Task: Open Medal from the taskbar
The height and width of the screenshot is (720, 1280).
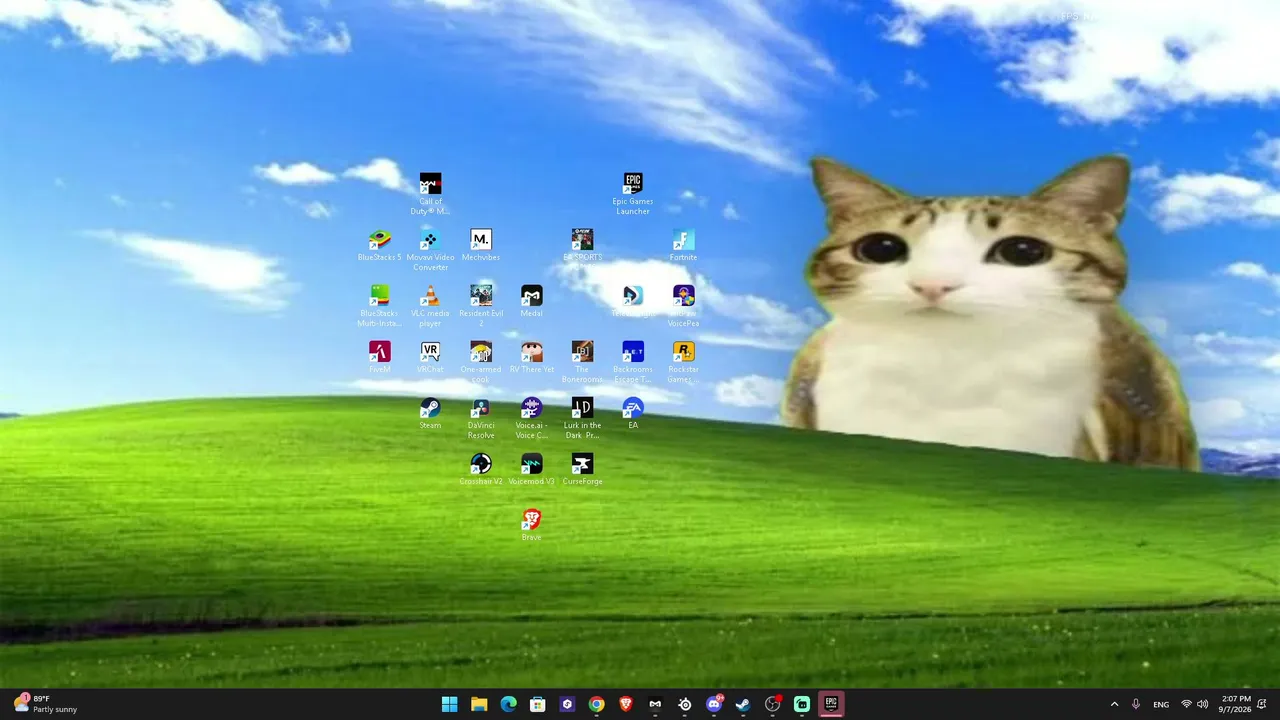Action: pyautogui.click(x=655, y=704)
